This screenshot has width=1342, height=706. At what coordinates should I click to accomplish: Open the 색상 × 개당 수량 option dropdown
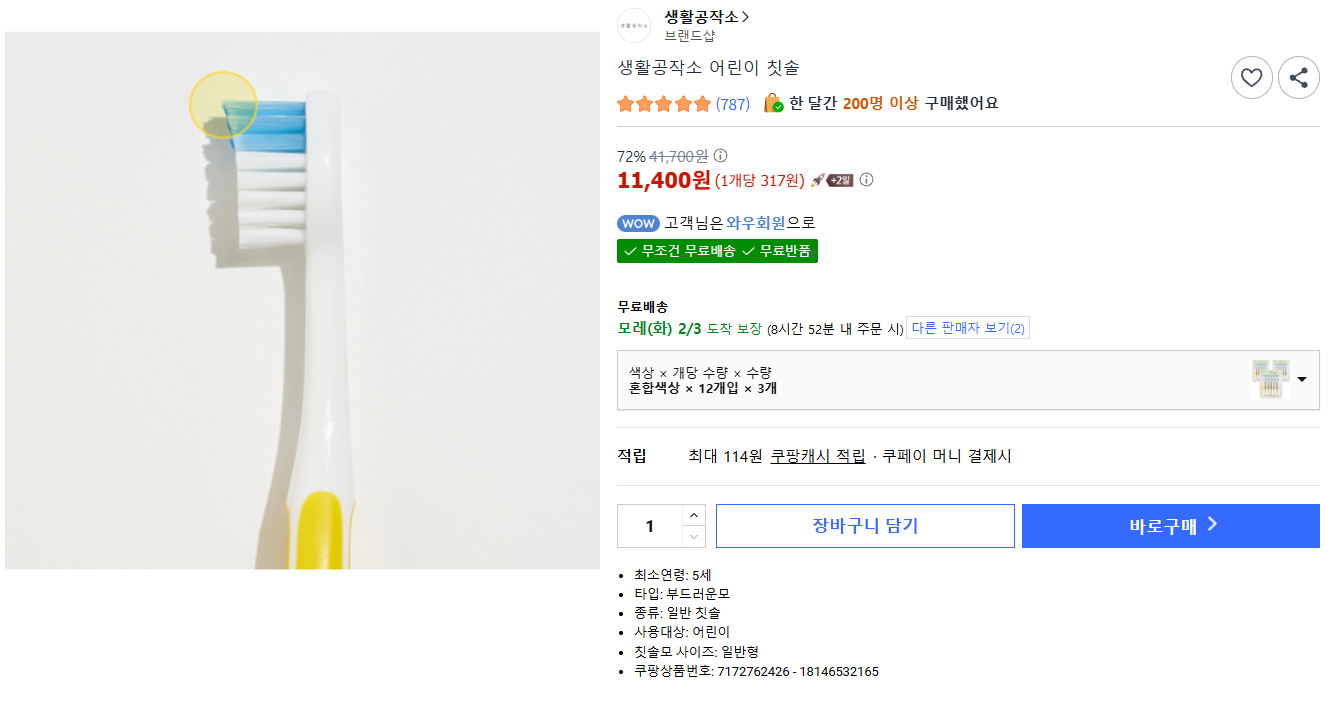pos(968,380)
